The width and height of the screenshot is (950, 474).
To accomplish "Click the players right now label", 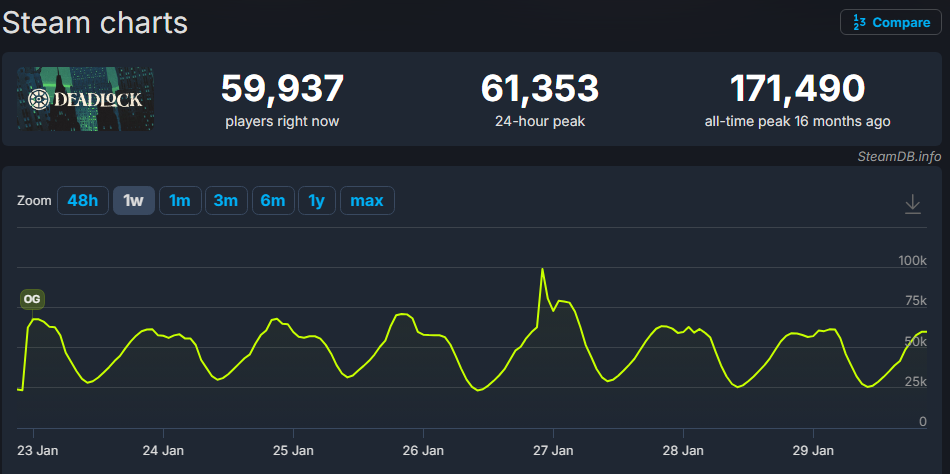I will (282, 121).
